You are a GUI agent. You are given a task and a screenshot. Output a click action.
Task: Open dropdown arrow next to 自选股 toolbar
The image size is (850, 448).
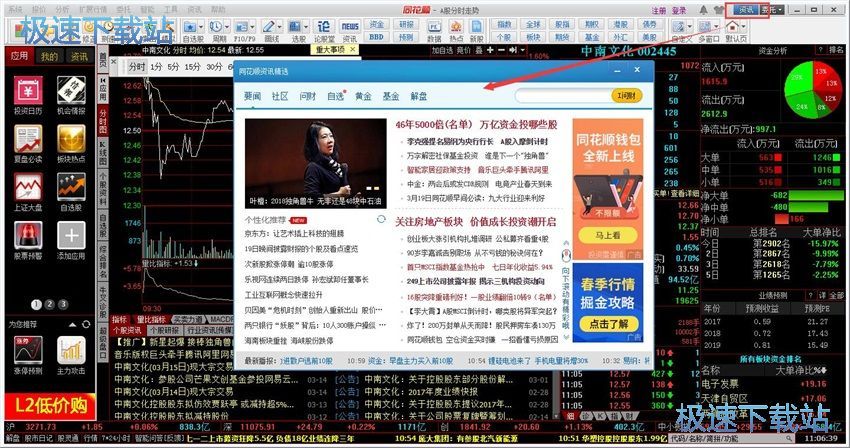click(201, 26)
